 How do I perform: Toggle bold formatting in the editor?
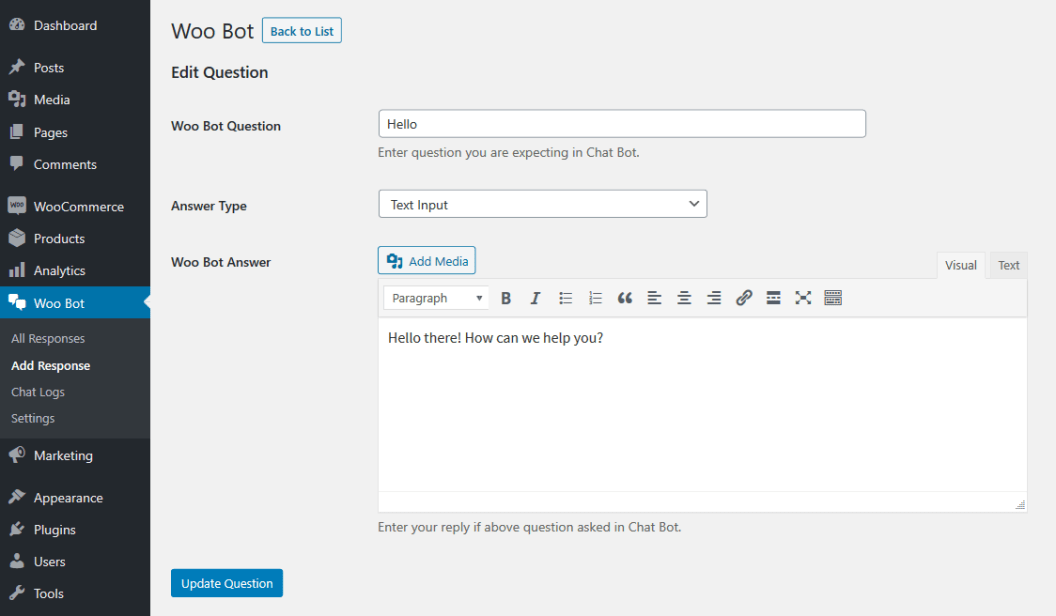tap(506, 298)
